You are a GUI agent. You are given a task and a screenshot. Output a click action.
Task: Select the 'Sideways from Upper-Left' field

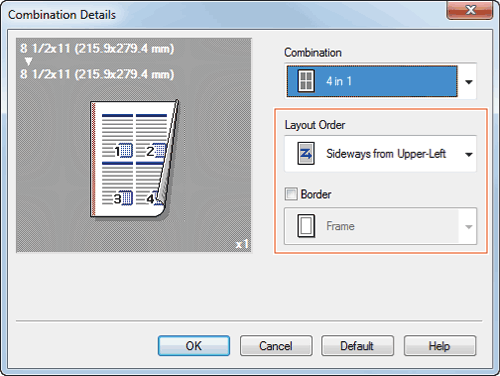[x=380, y=154]
